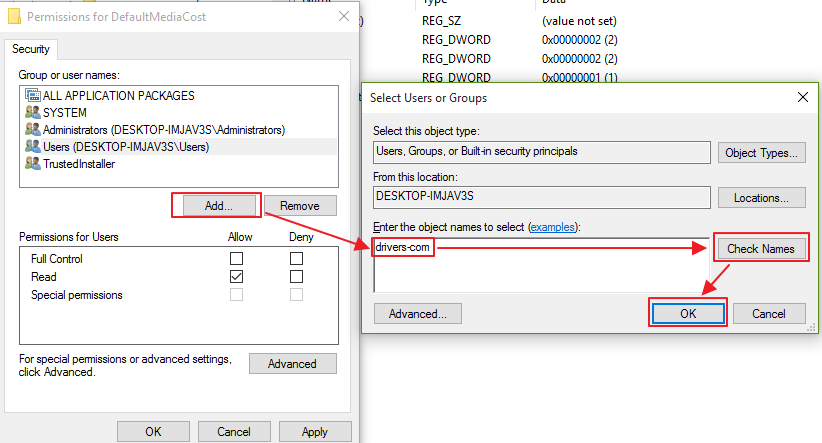This screenshot has width=822, height=443.
Task: Open the Security tab
Action: point(31,49)
